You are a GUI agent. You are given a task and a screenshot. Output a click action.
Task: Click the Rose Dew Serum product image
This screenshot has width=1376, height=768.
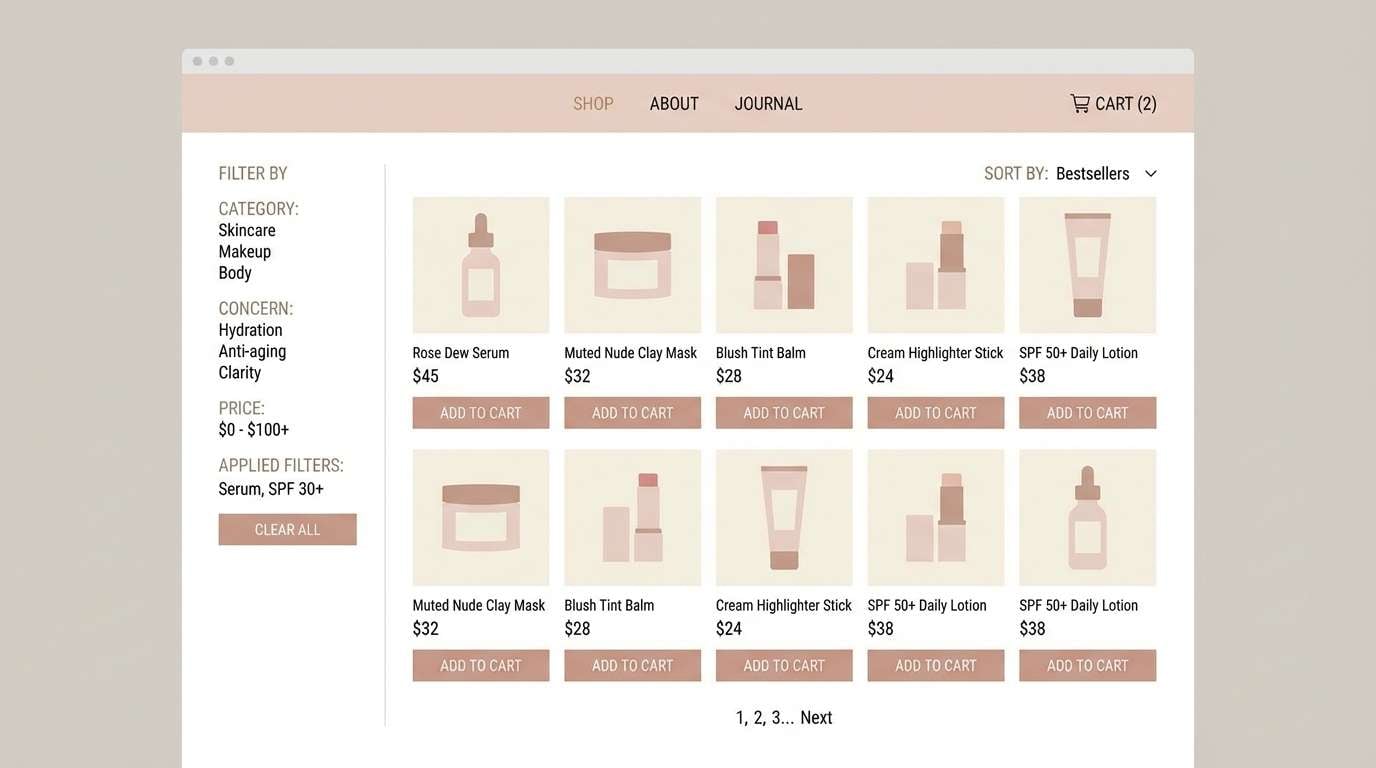[481, 264]
